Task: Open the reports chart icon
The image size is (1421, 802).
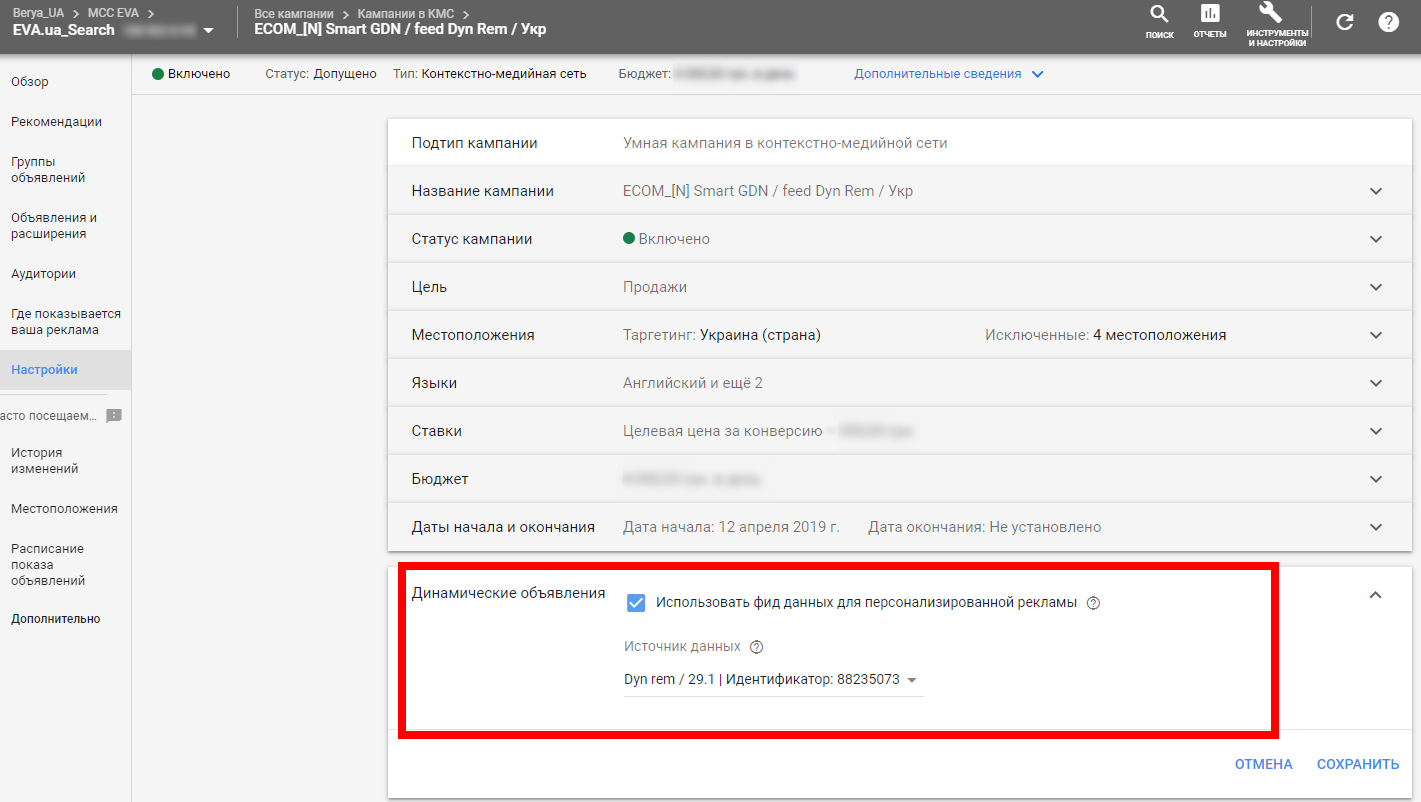Action: point(1210,15)
